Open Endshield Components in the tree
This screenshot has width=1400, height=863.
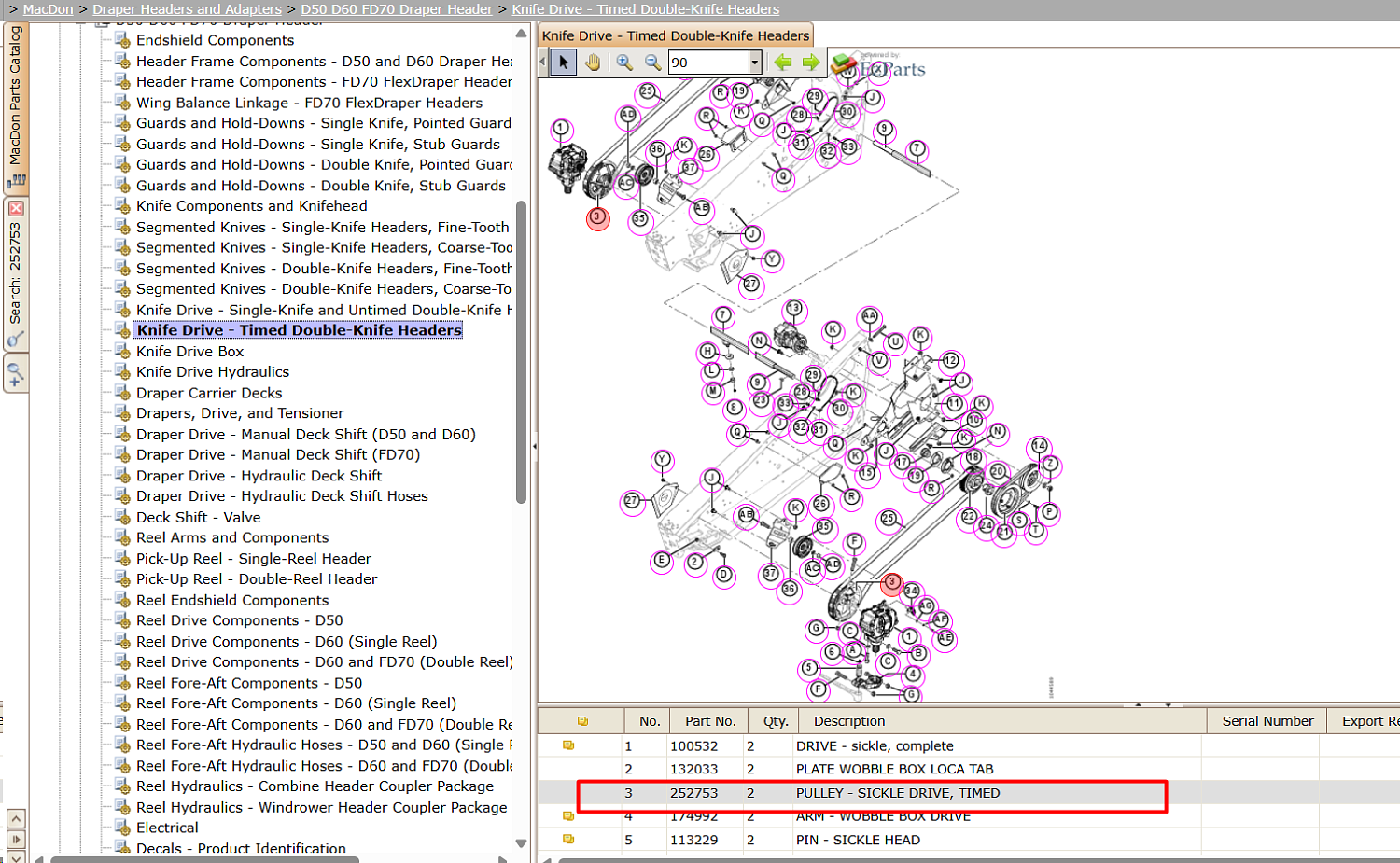click(x=215, y=40)
